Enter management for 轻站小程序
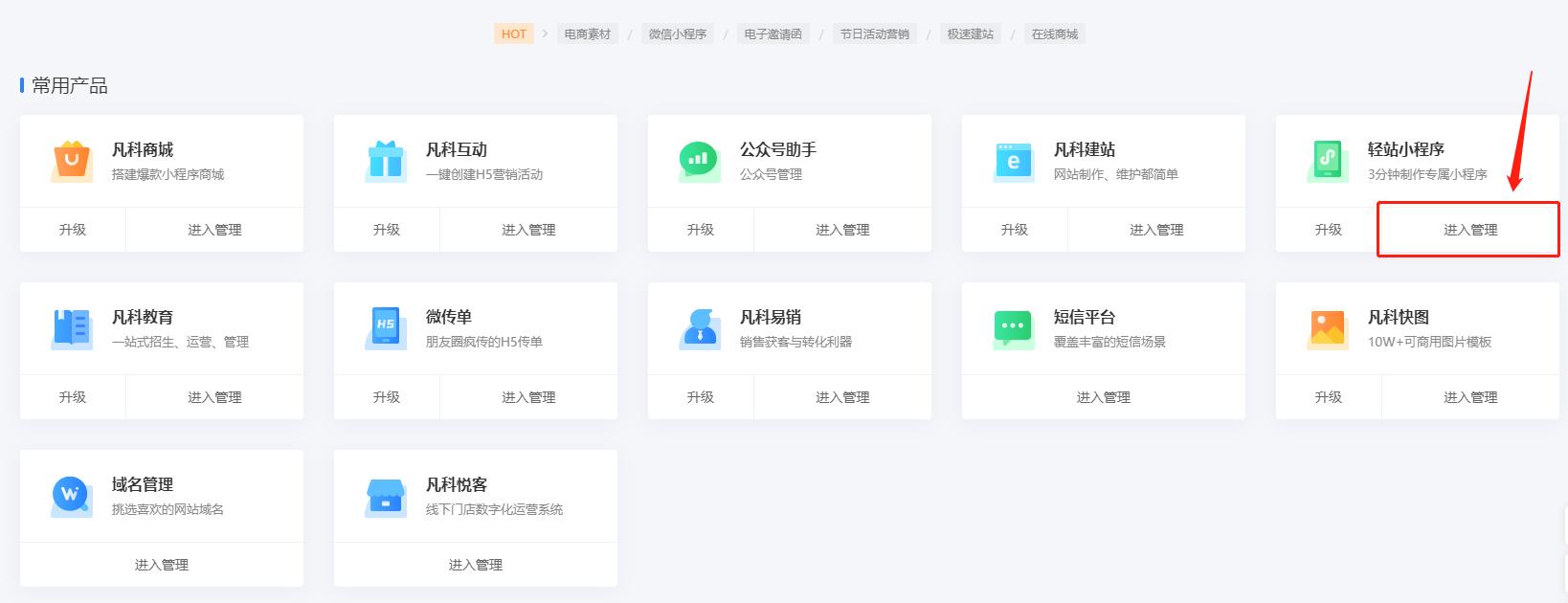 click(x=1470, y=230)
